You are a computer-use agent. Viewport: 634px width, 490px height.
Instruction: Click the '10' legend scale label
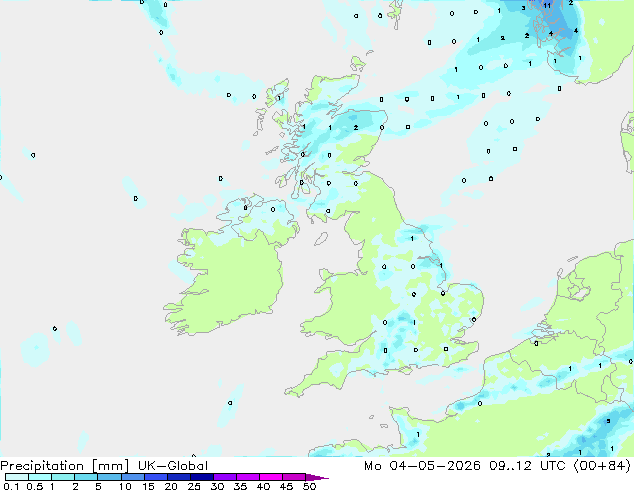125,486
